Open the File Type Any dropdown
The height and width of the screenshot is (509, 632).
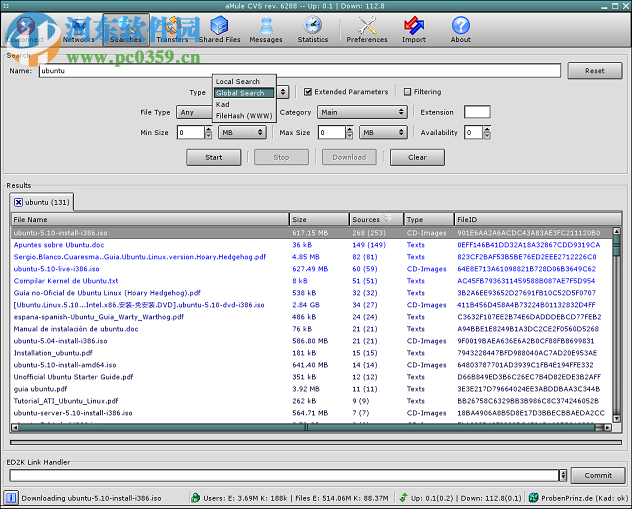click(x=194, y=112)
